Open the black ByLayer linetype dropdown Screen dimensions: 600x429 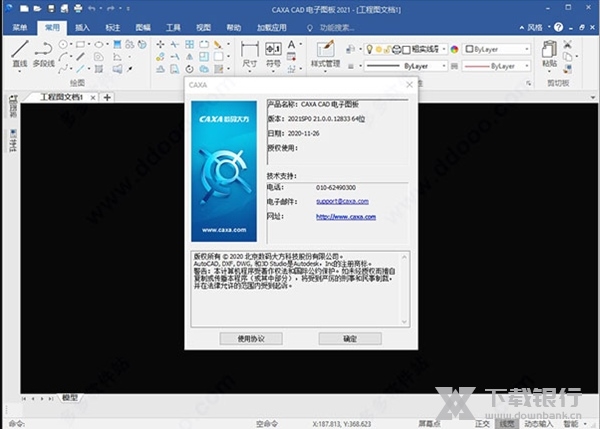coord(406,66)
